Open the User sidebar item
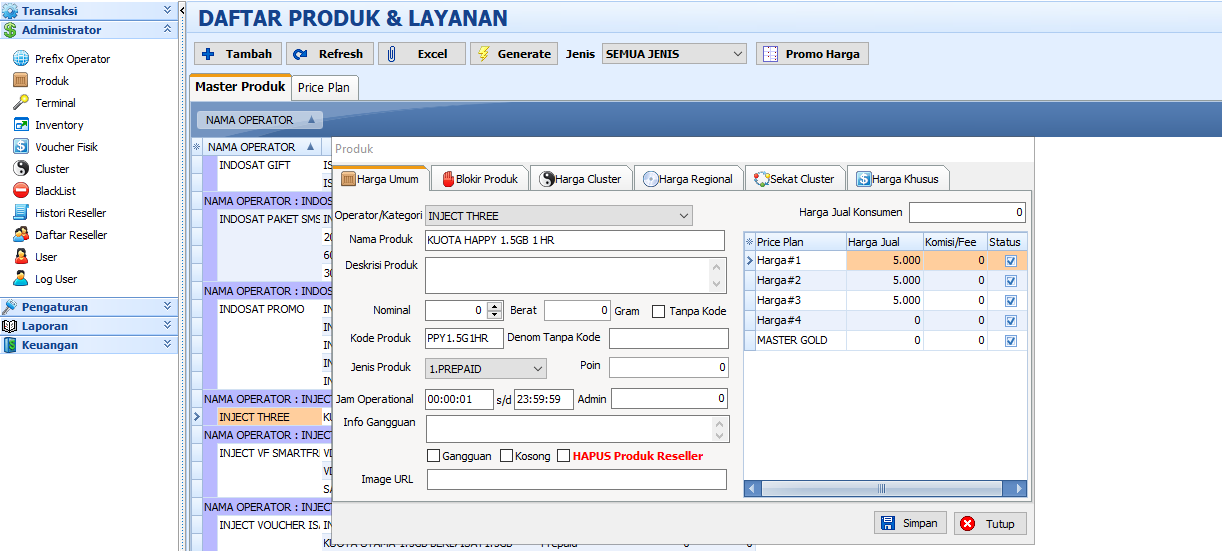1222x551 pixels. click(46, 257)
